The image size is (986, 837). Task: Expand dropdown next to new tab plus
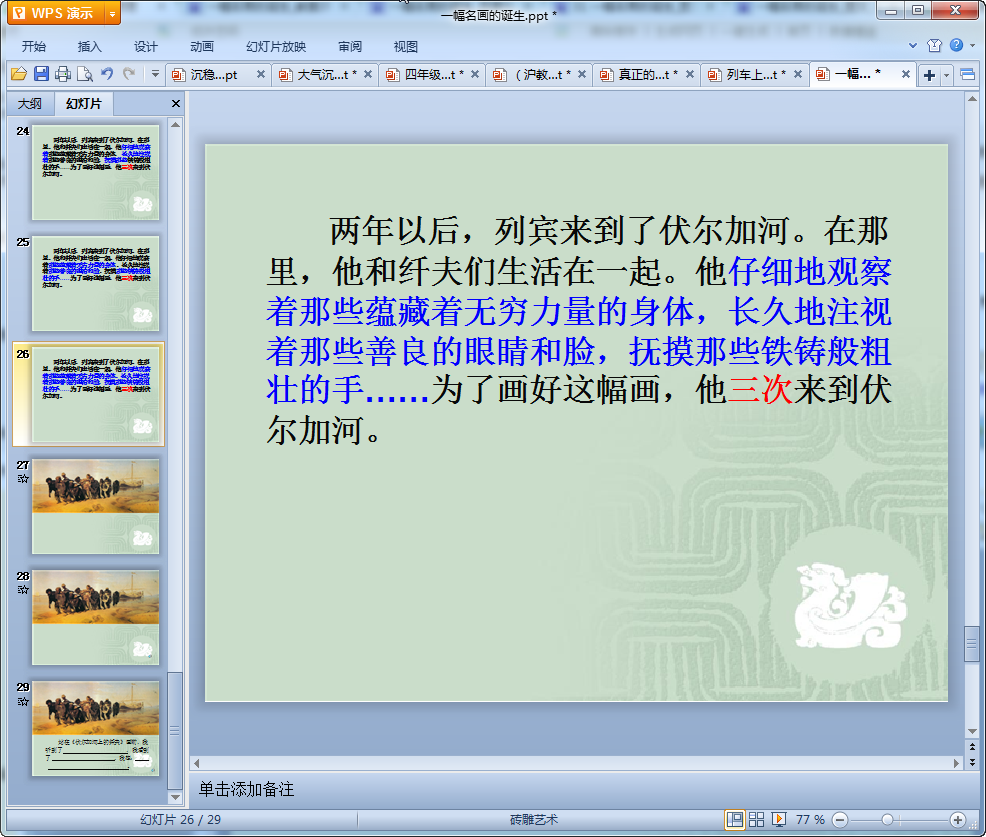coord(946,75)
